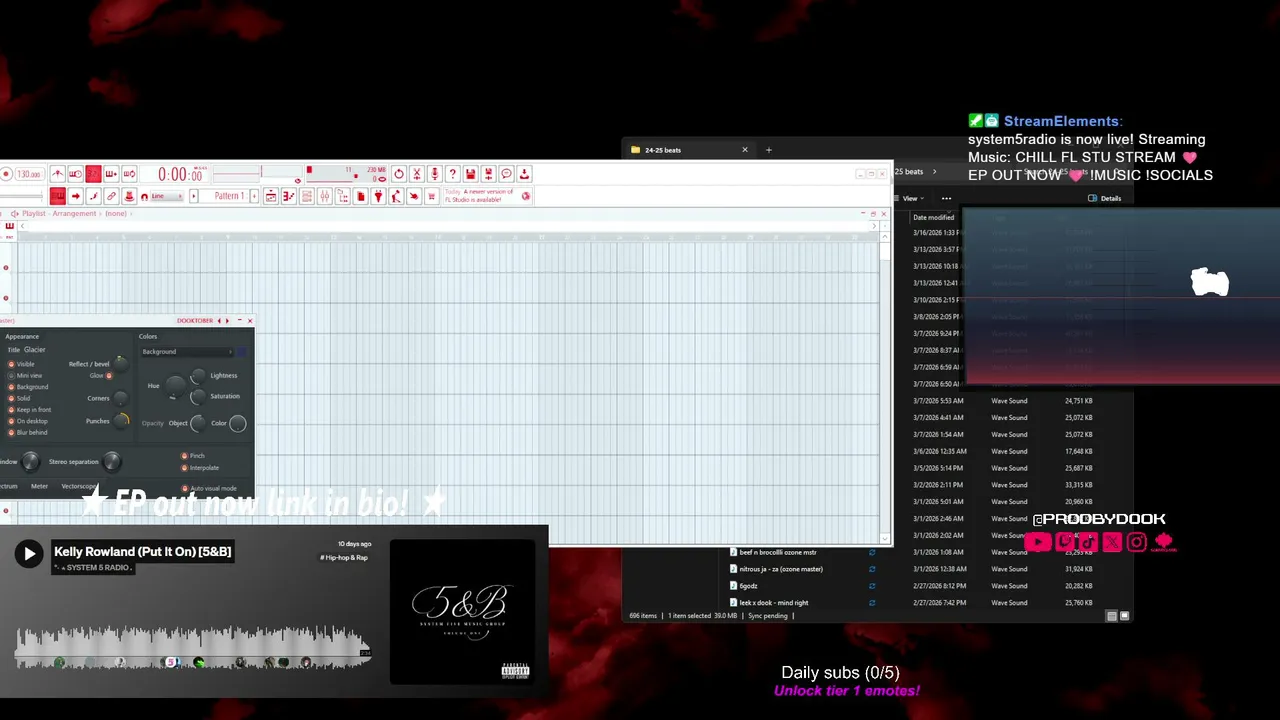Click the newer version available notice

point(479,196)
